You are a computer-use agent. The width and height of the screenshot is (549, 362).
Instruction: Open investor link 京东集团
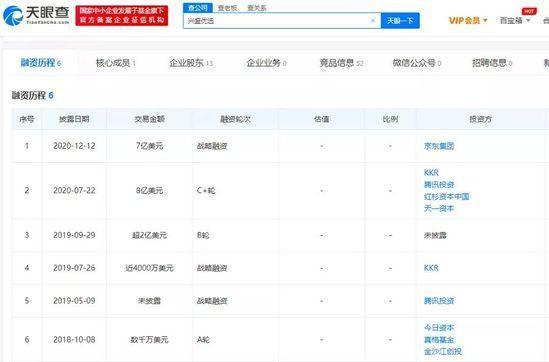click(439, 146)
